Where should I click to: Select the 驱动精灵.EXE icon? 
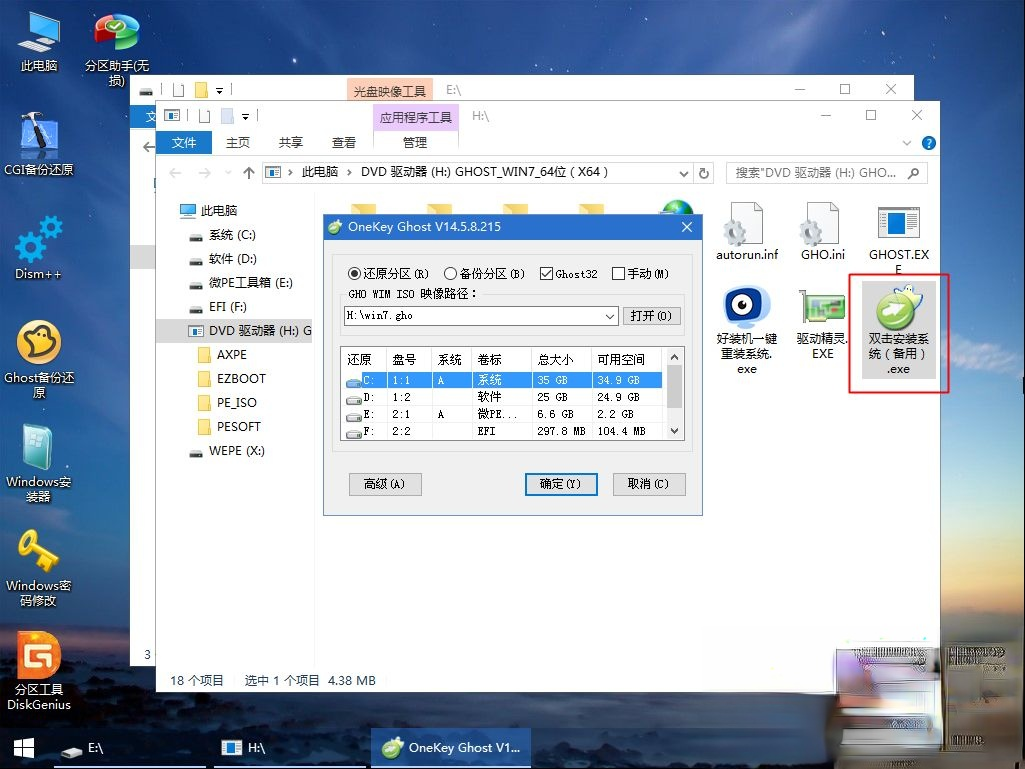coord(822,324)
